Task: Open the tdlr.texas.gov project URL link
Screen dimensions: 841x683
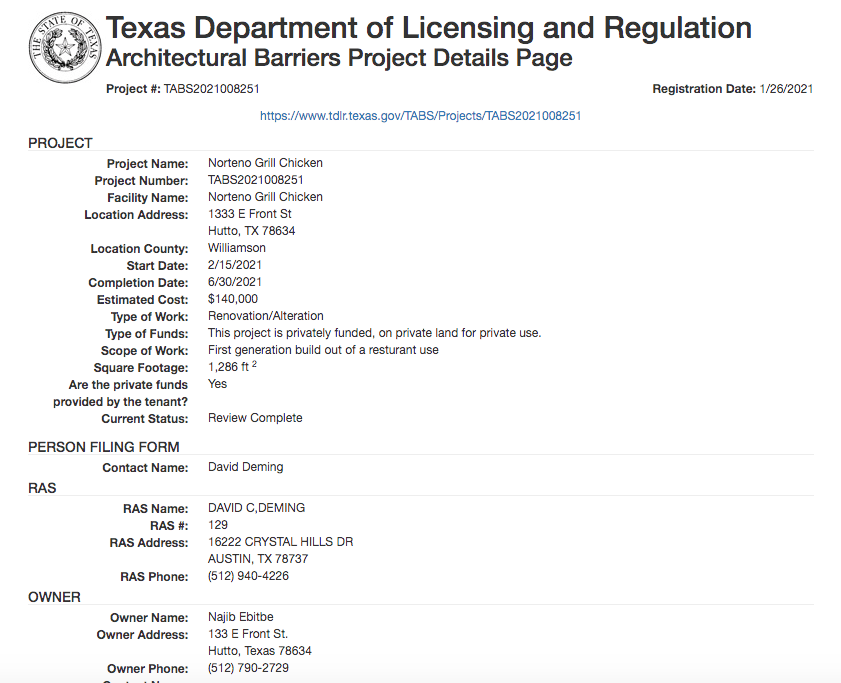Action: [420, 116]
